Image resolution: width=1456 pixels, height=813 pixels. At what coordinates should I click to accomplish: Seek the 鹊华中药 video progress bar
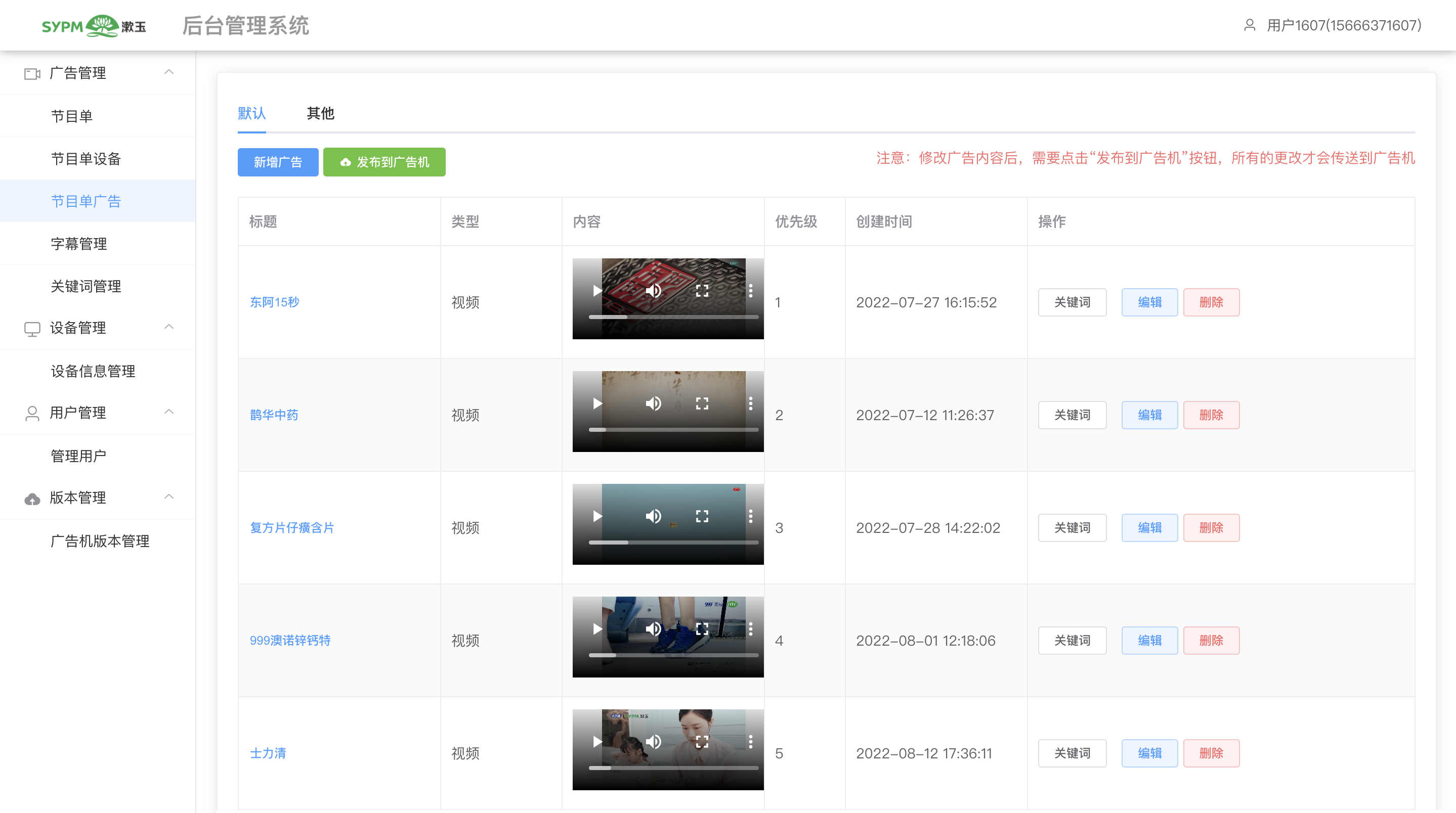pos(674,430)
